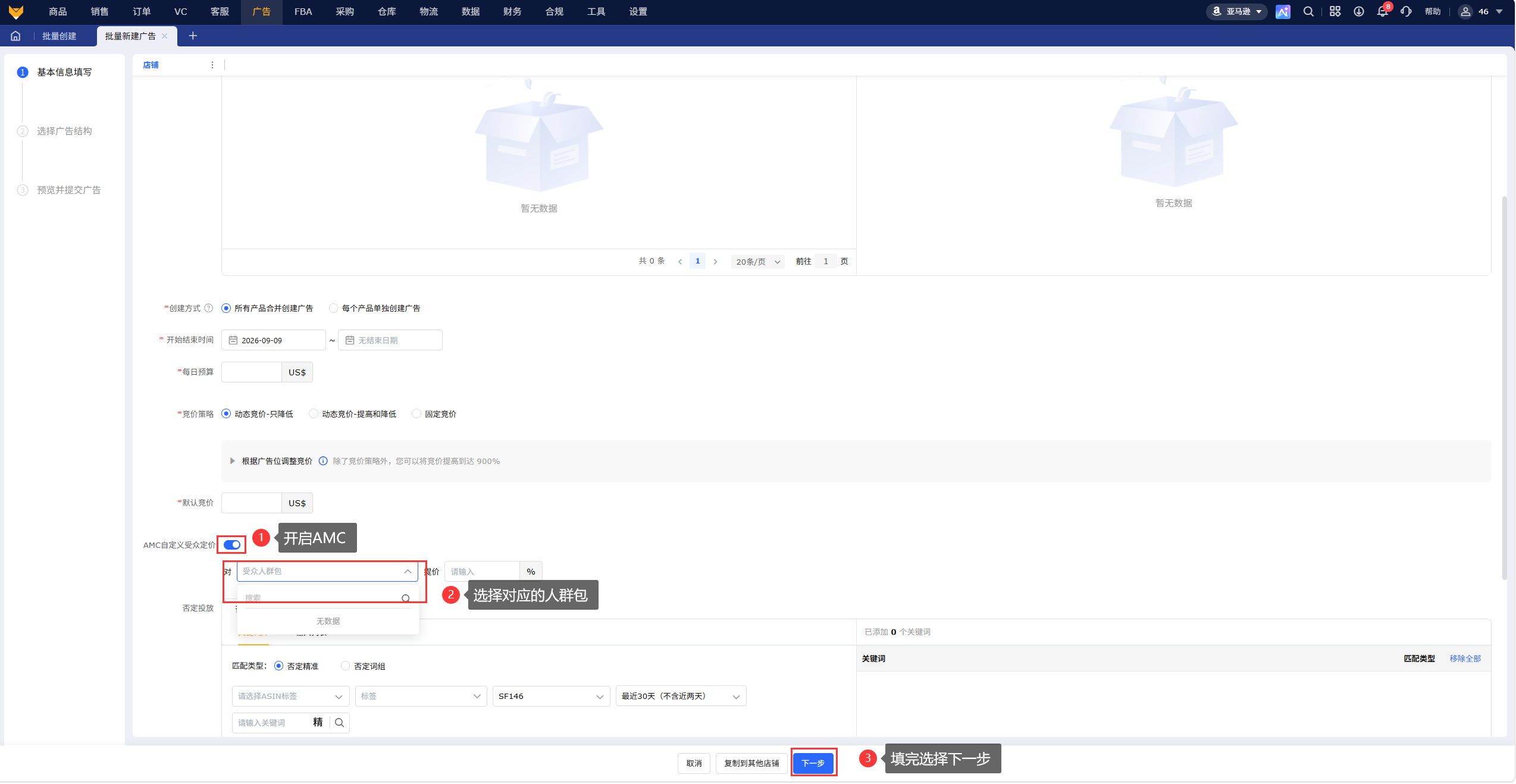Open the 20条/页 page size dropdown
1516x784 pixels.
(757, 262)
